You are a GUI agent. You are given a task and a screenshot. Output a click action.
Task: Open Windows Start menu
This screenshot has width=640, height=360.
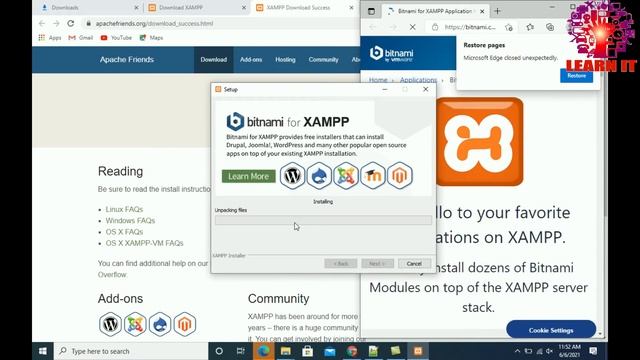click(x=42, y=351)
